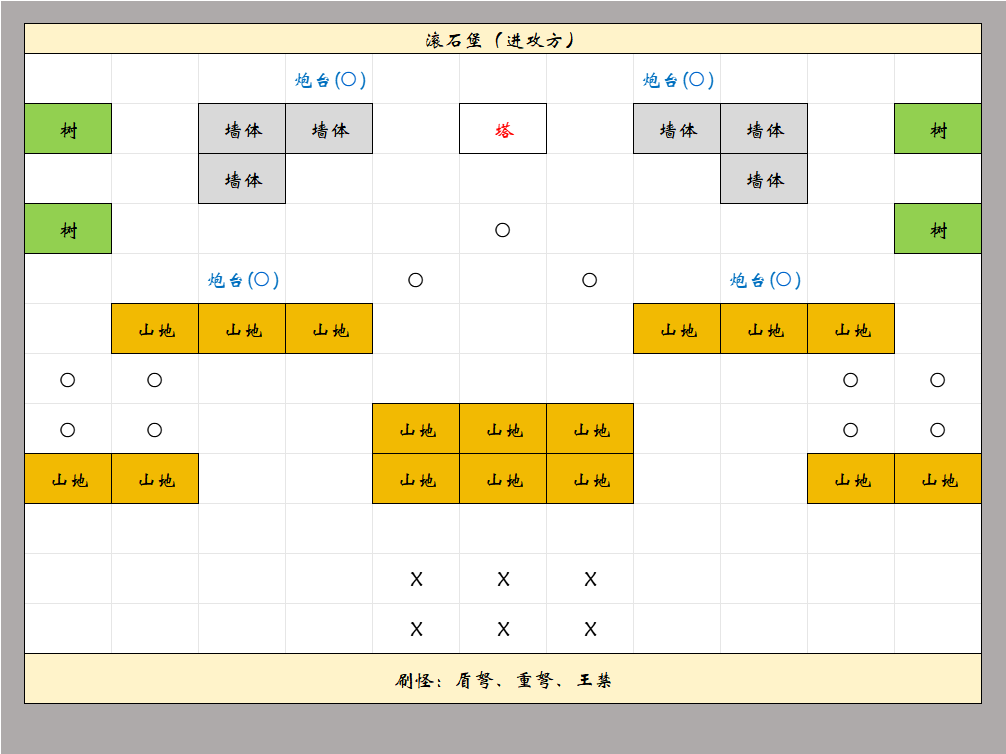The image size is (1006, 754).
Task: Select the left X in the lower X row
Action: click(416, 629)
